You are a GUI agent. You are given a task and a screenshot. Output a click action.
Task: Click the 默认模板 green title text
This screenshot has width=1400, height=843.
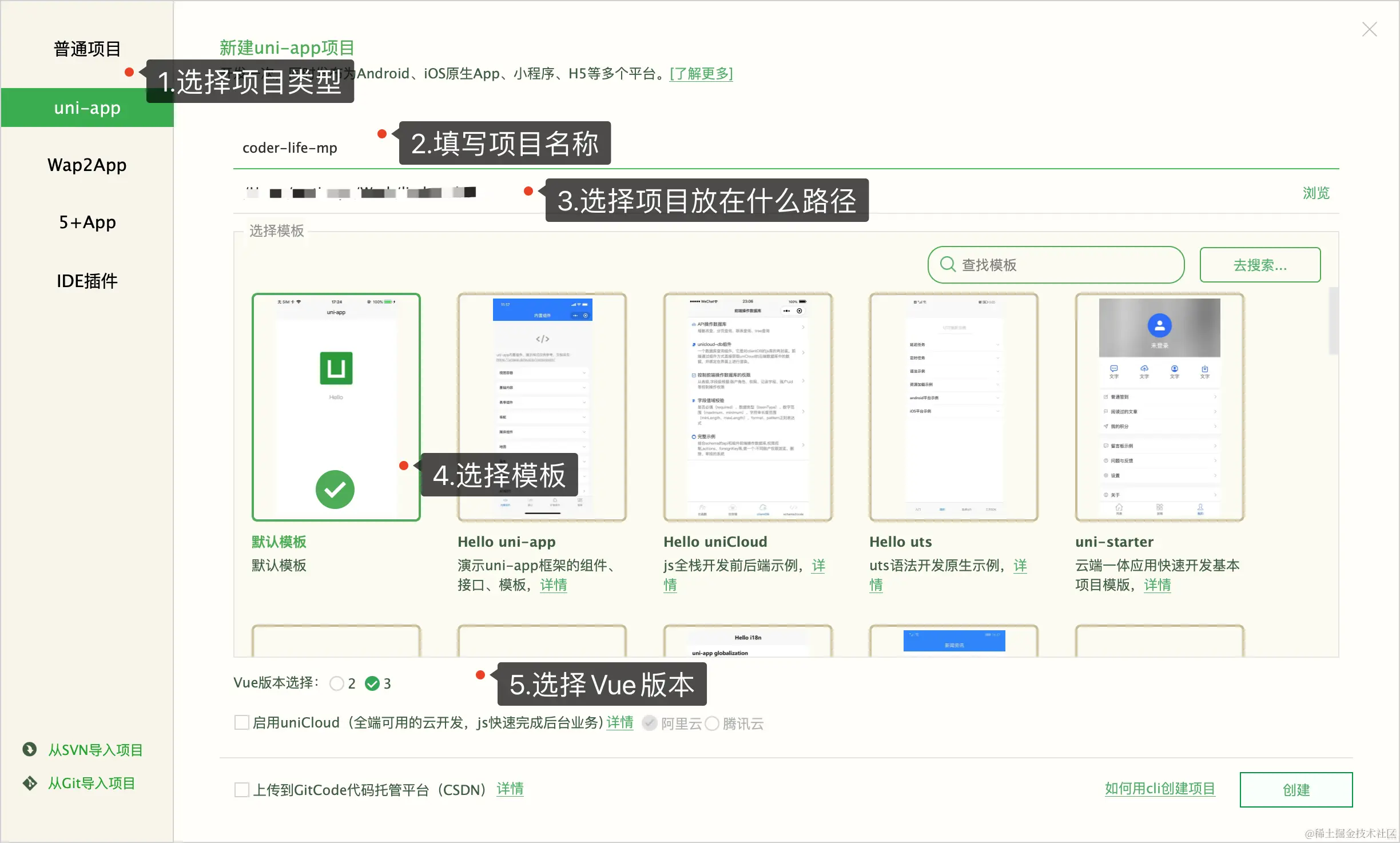[279, 542]
